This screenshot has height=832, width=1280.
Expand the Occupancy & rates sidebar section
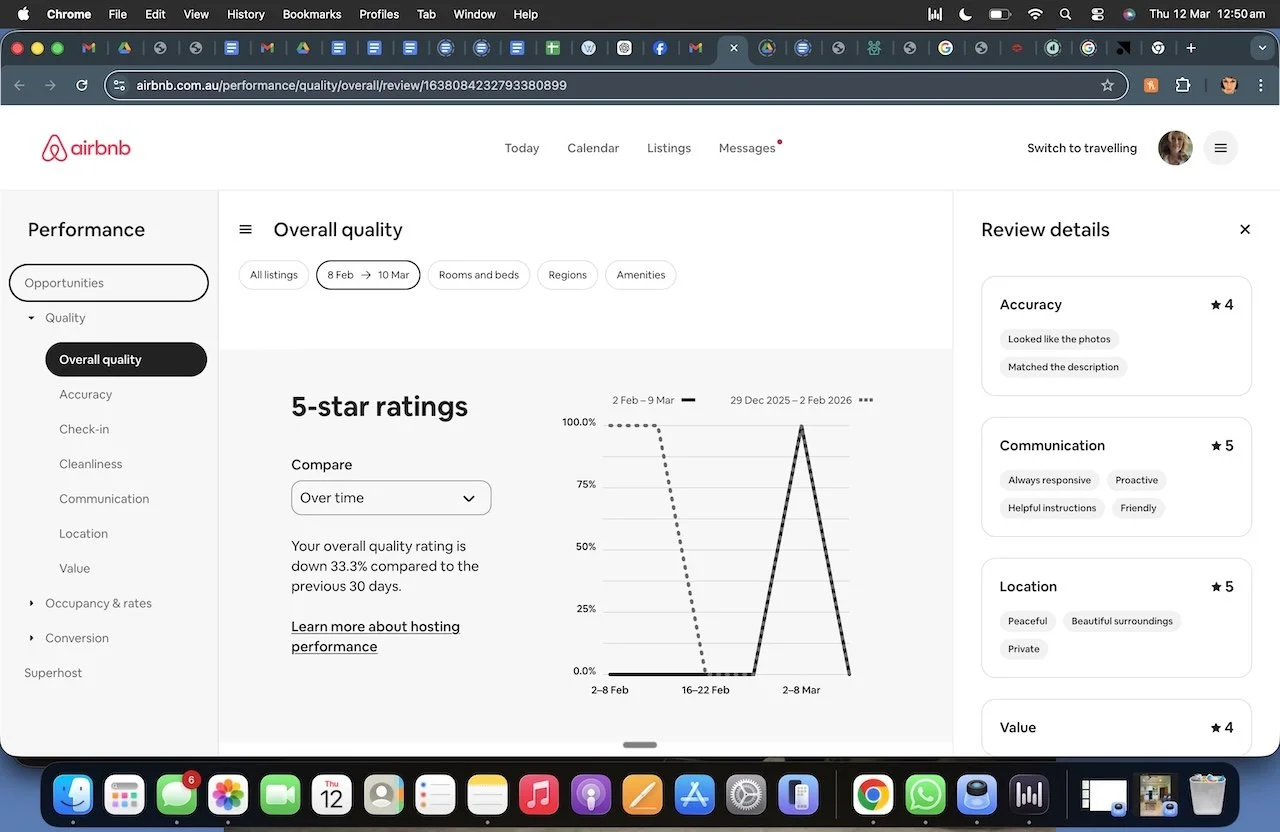(97, 603)
